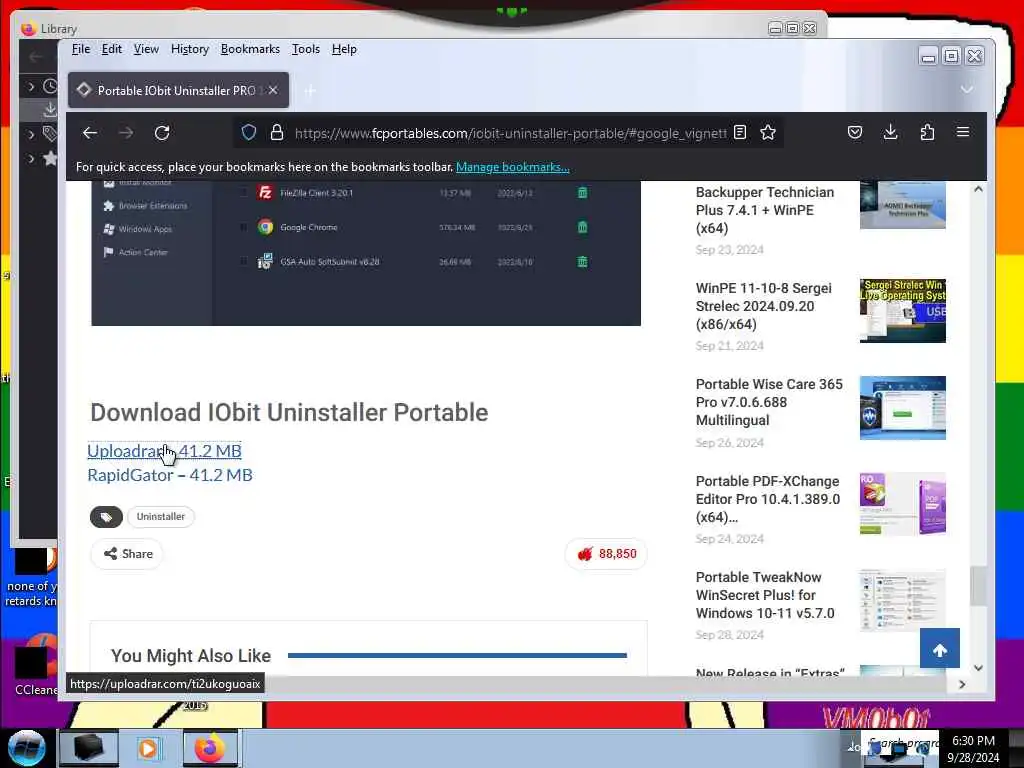The height and width of the screenshot is (768, 1024).
Task: Click the Wise Care 365 thumbnail image
Action: (x=903, y=408)
